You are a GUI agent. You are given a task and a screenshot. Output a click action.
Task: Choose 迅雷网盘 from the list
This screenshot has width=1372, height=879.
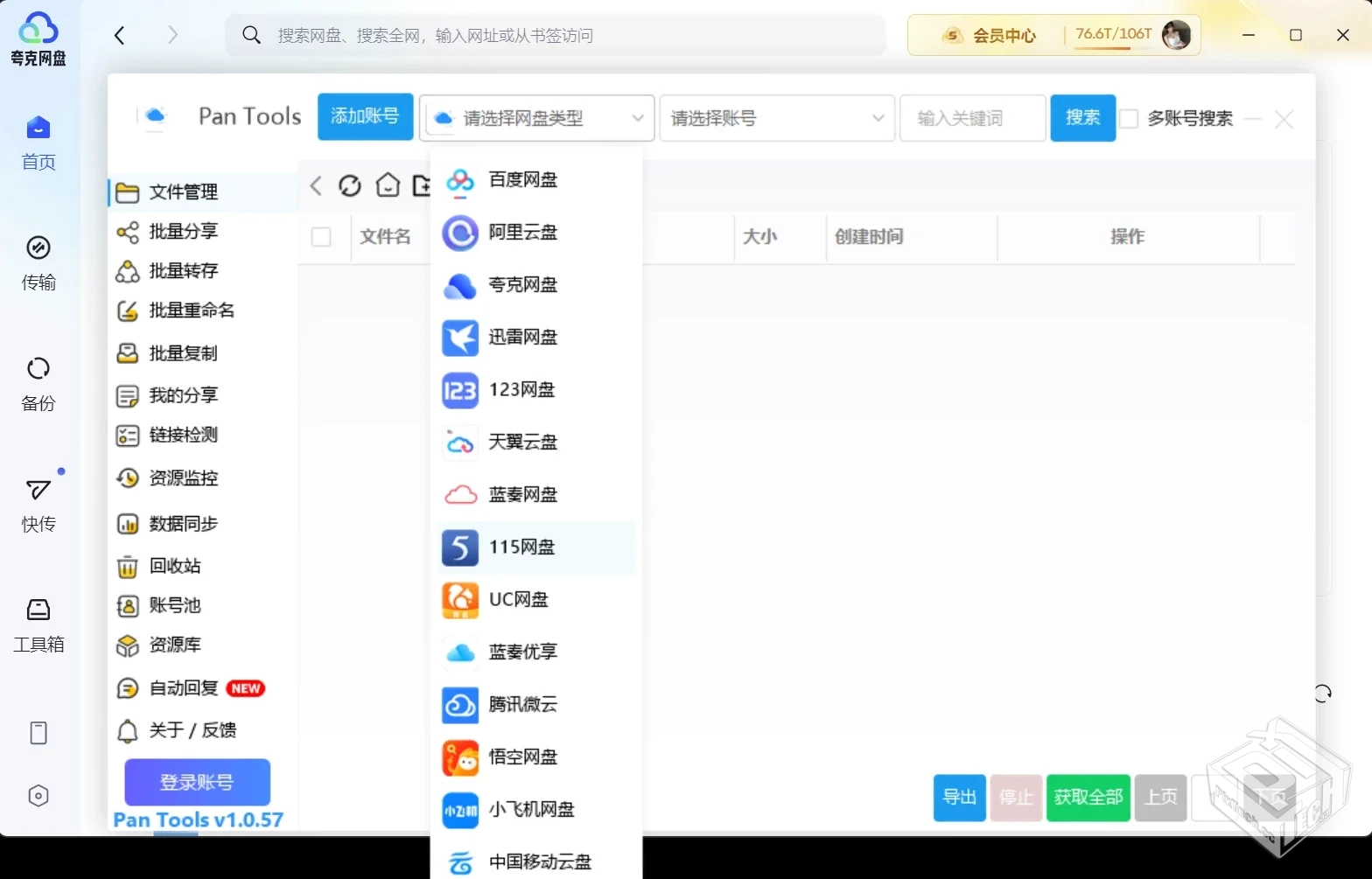(536, 338)
